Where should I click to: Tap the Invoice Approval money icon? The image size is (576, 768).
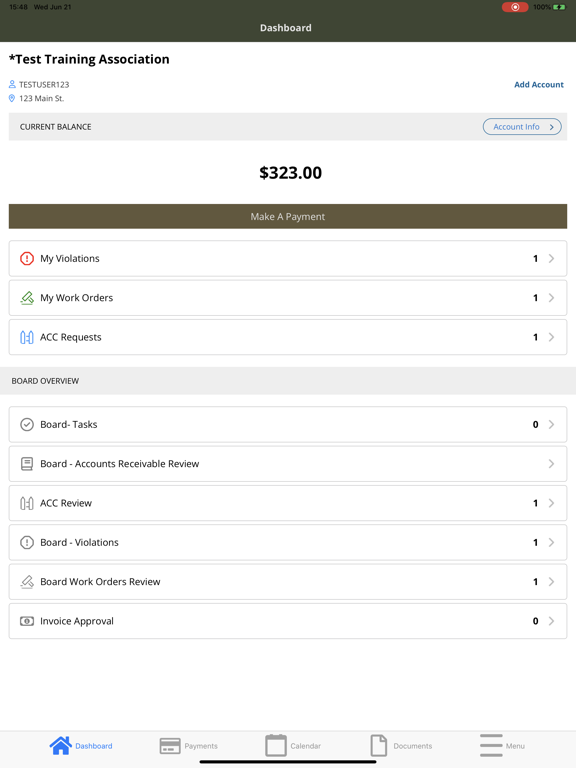click(27, 621)
